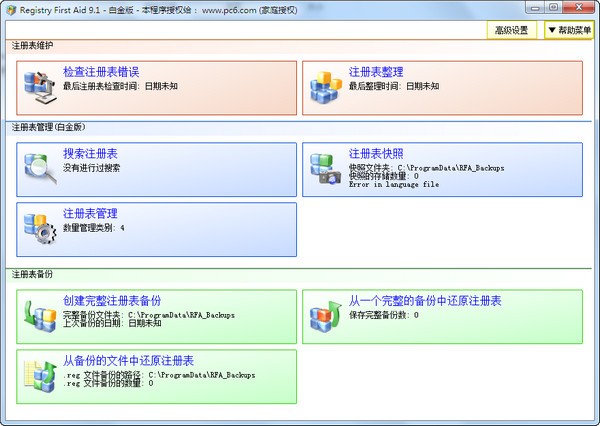Click the .reg 文件备份的数量 text
This screenshot has width=600, height=426.
tap(108, 383)
